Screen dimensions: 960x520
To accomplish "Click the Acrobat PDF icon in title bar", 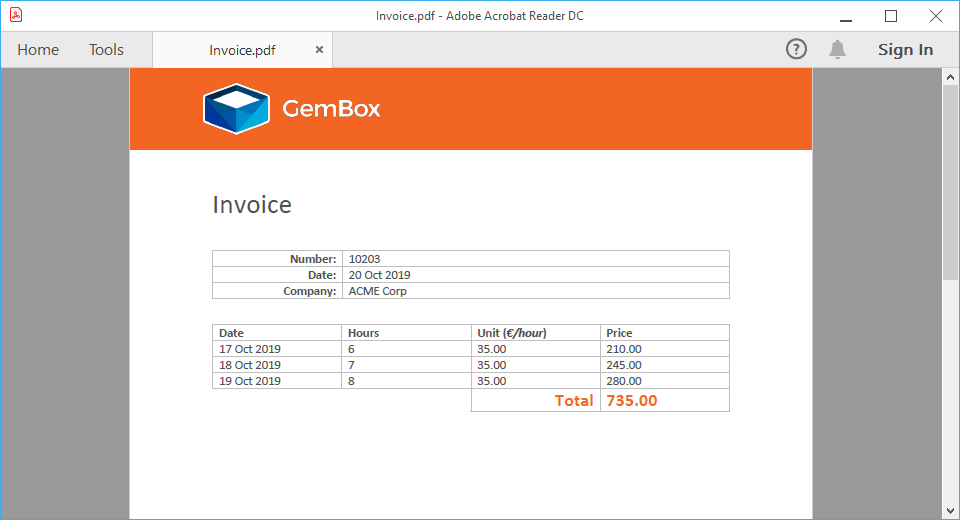I will [x=16, y=15].
